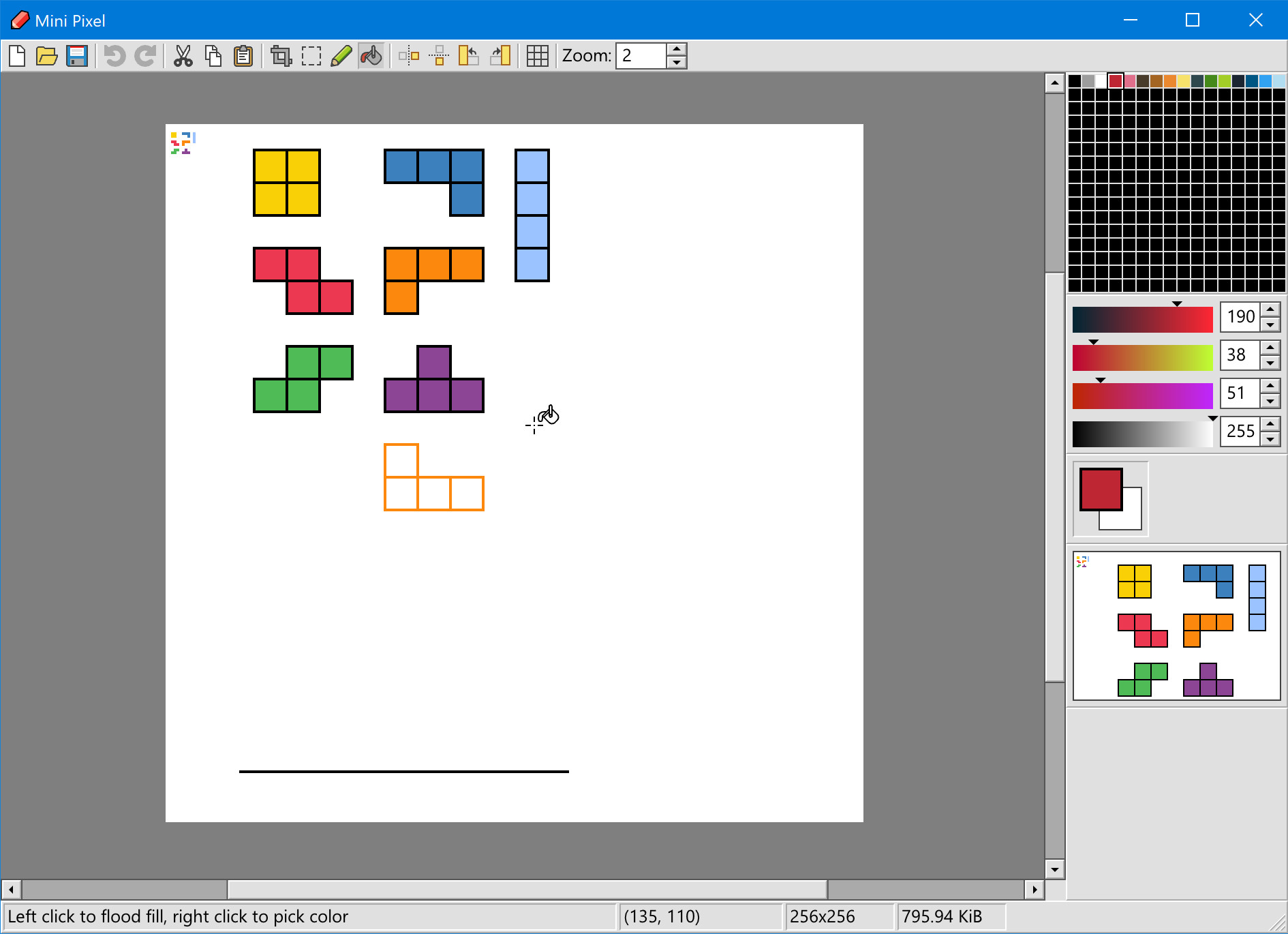This screenshot has height=934, width=1288.
Task: Cut the selection with scissors icon
Action: 183,56
